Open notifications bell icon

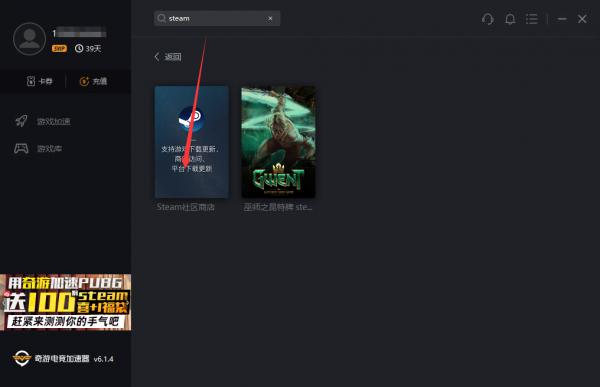(x=510, y=19)
